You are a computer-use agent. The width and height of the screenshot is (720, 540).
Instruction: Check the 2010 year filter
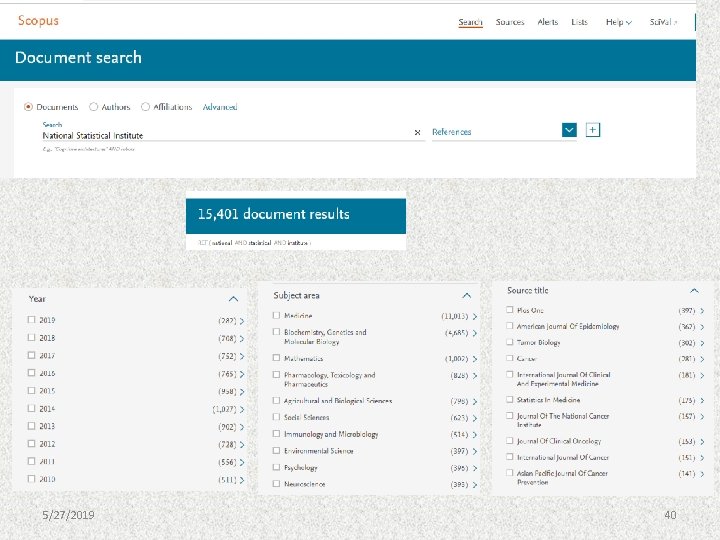click(31, 478)
